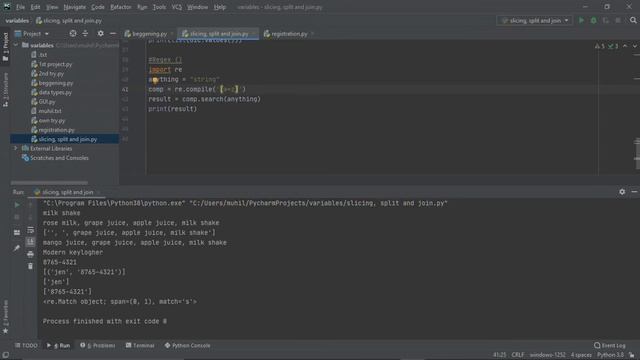Open the Tools menu
The height and width of the screenshot is (360, 640).
click(x=159, y=7)
